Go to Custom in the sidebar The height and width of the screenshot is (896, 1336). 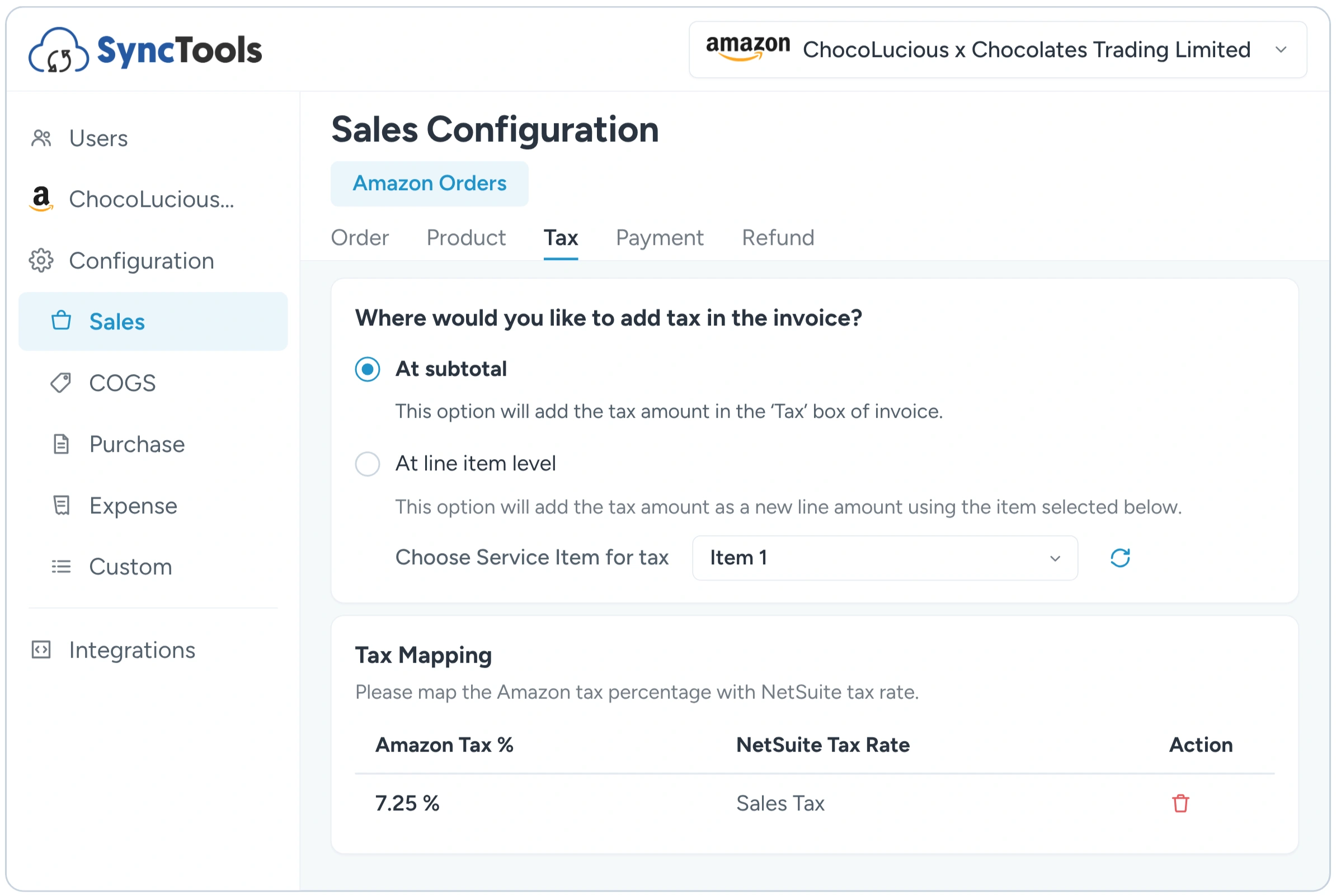pyautogui.click(x=130, y=567)
